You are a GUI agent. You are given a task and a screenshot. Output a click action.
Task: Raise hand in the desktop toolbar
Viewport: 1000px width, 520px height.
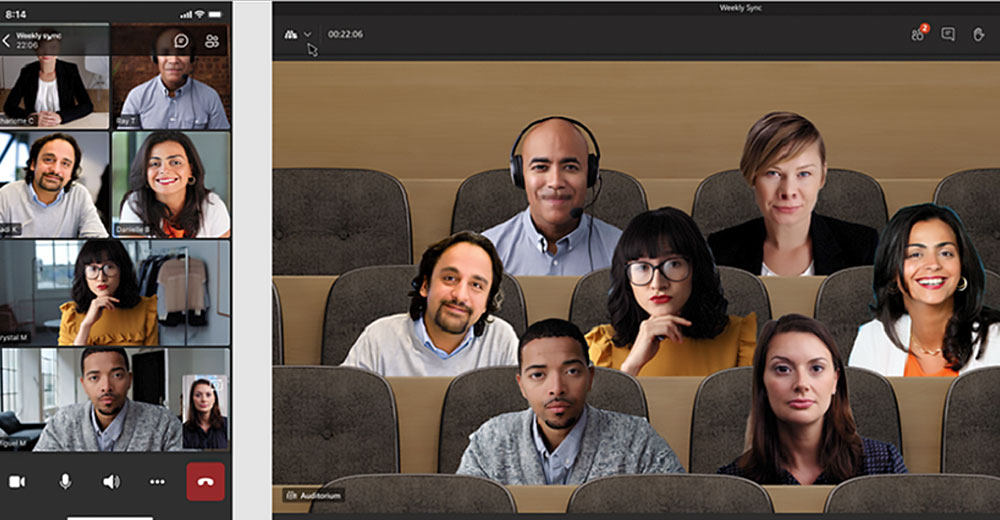(x=977, y=34)
